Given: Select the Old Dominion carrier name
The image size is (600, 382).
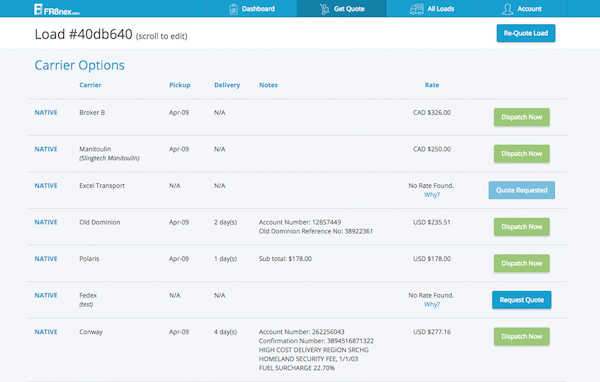Looking at the screenshot, I should pos(99,222).
